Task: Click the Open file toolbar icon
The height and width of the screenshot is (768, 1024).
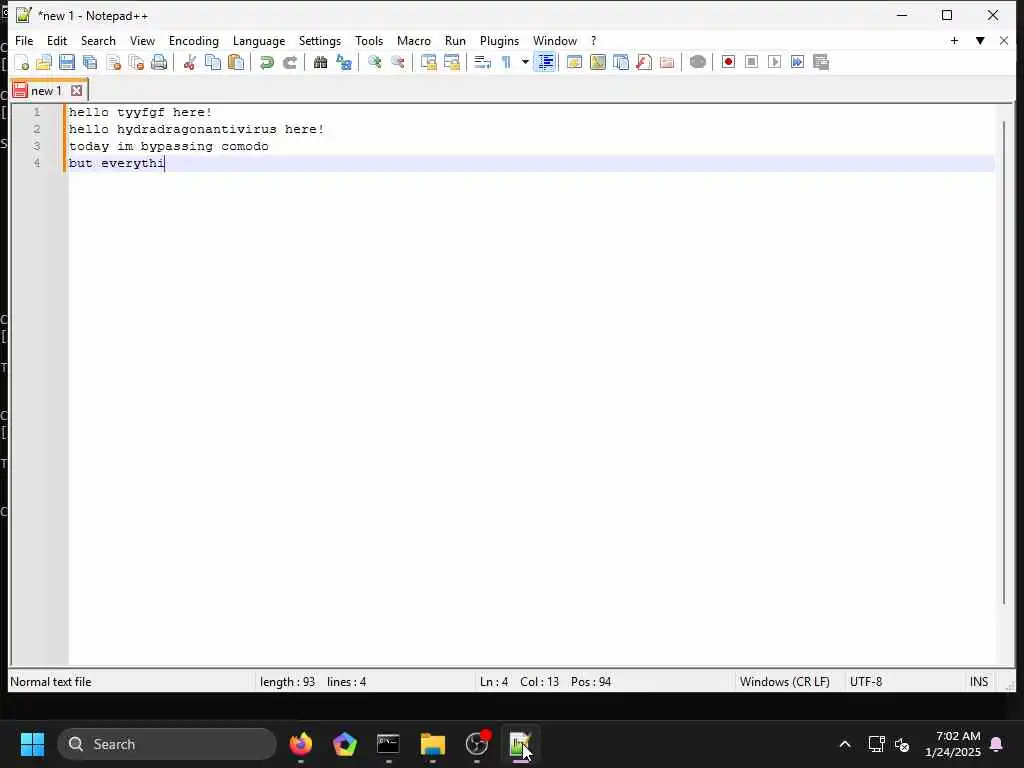Action: pyautogui.click(x=44, y=63)
